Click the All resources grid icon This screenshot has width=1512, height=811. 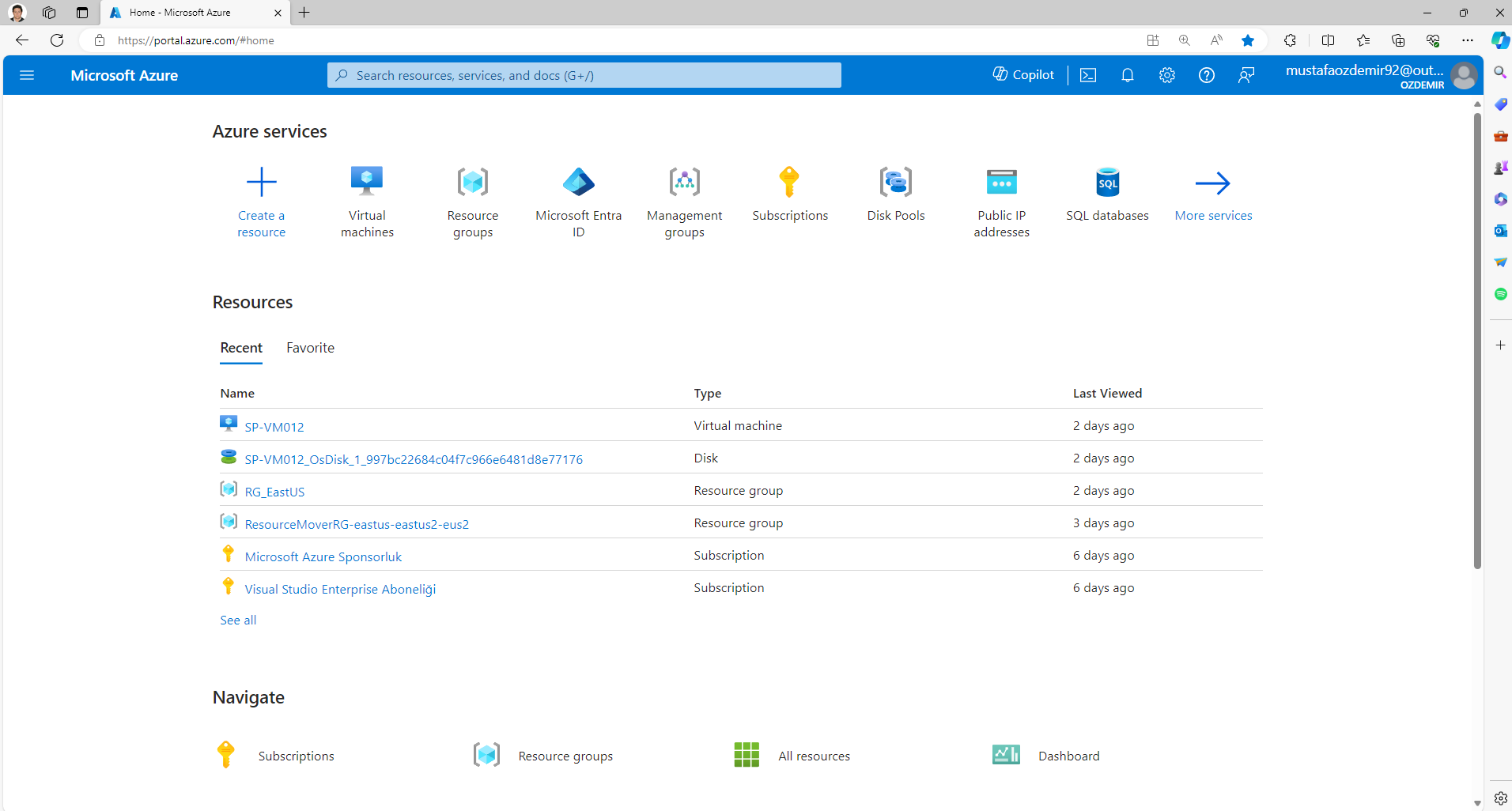747,755
